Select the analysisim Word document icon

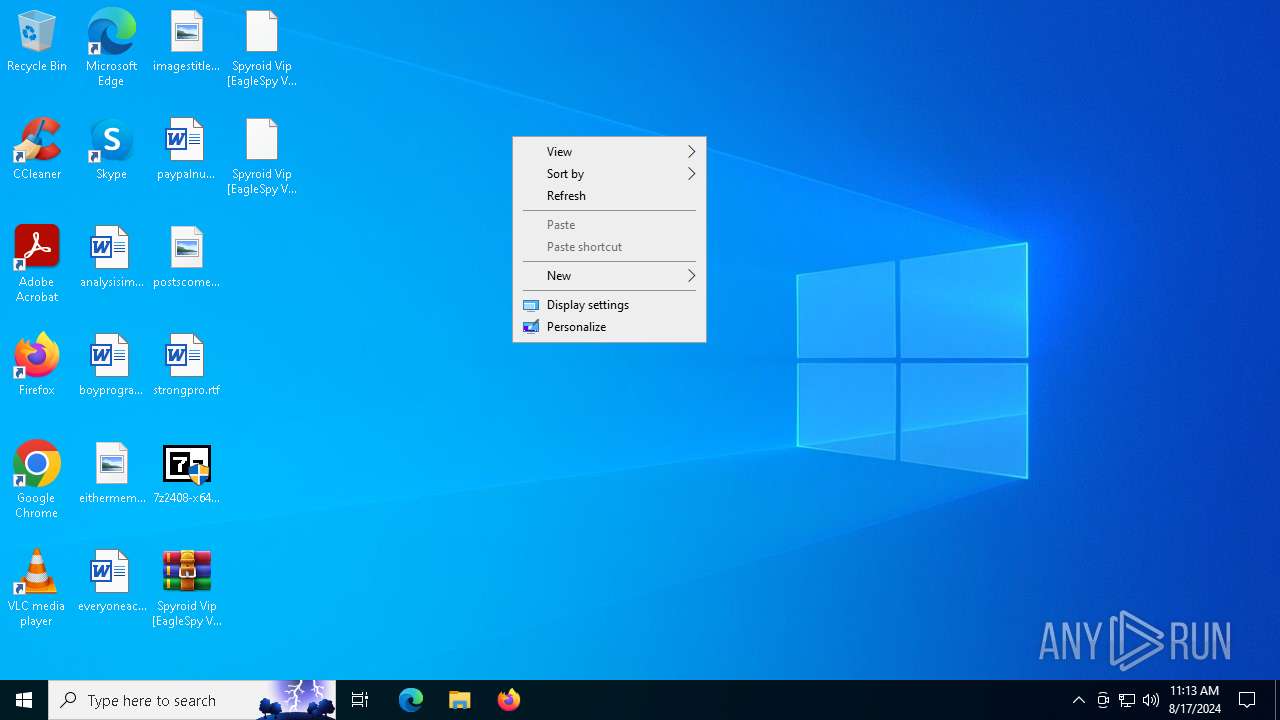coord(111,257)
